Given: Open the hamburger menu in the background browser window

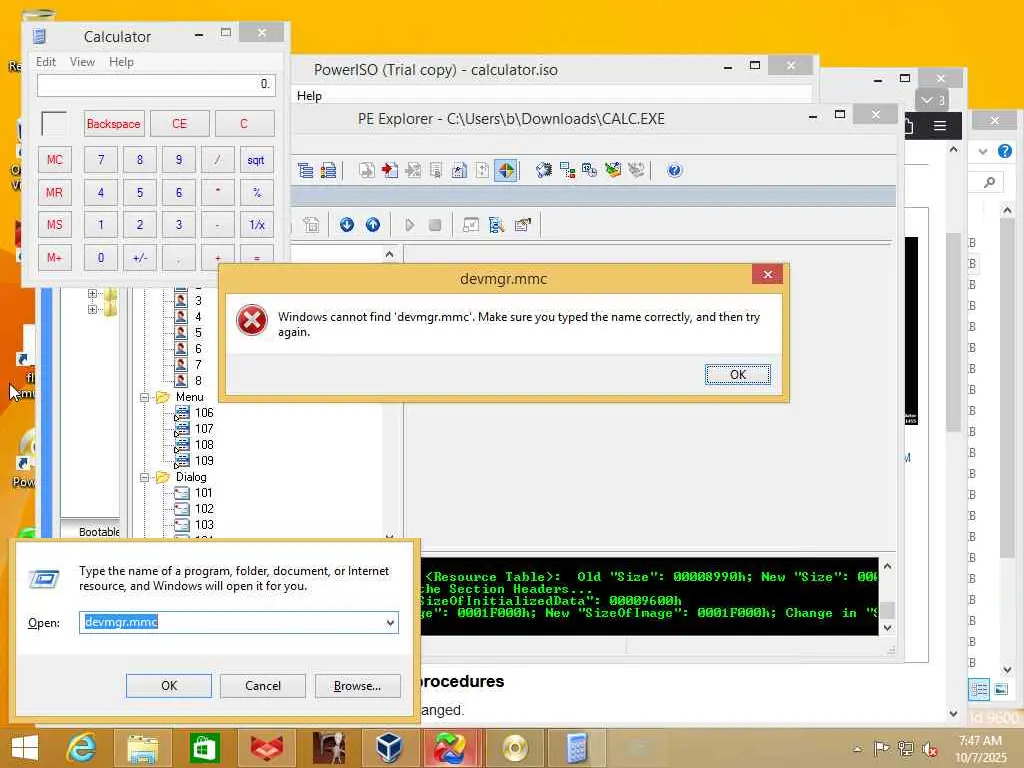Looking at the screenshot, I should pos(940,125).
